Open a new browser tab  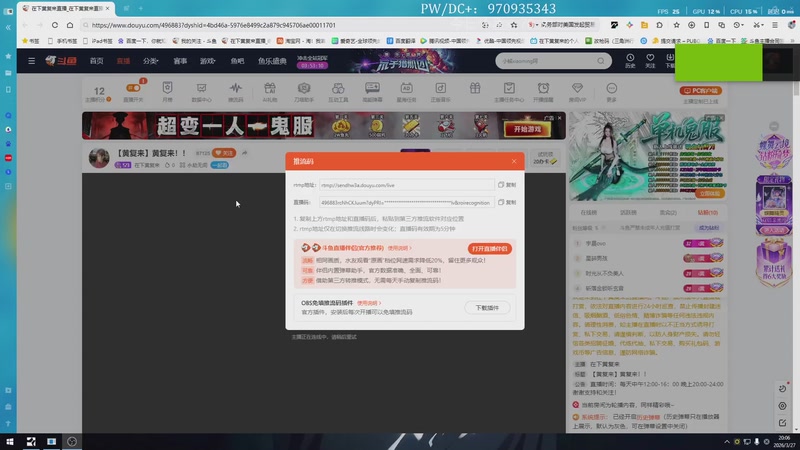click(x=140, y=9)
